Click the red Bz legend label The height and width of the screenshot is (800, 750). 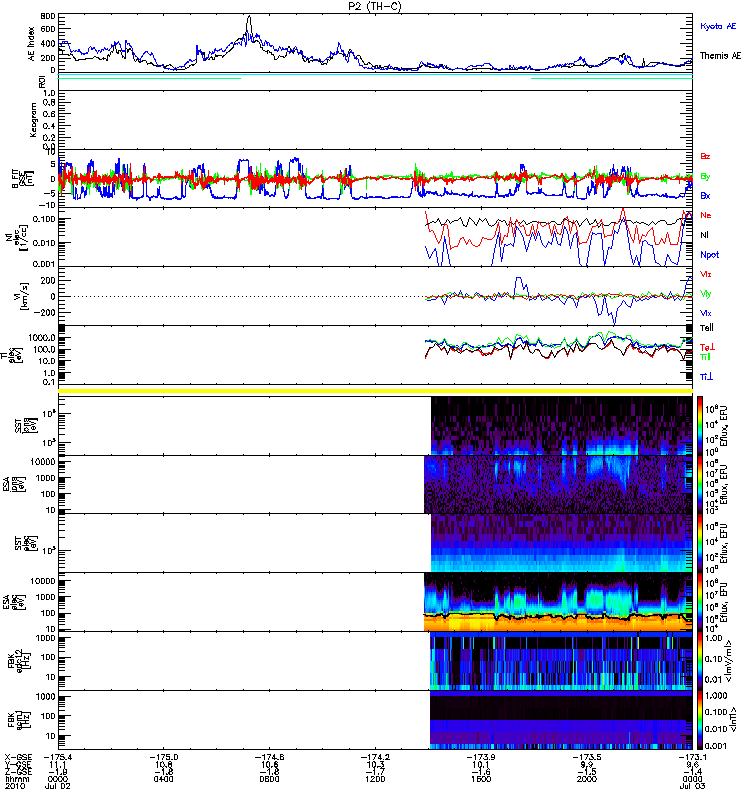705,156
